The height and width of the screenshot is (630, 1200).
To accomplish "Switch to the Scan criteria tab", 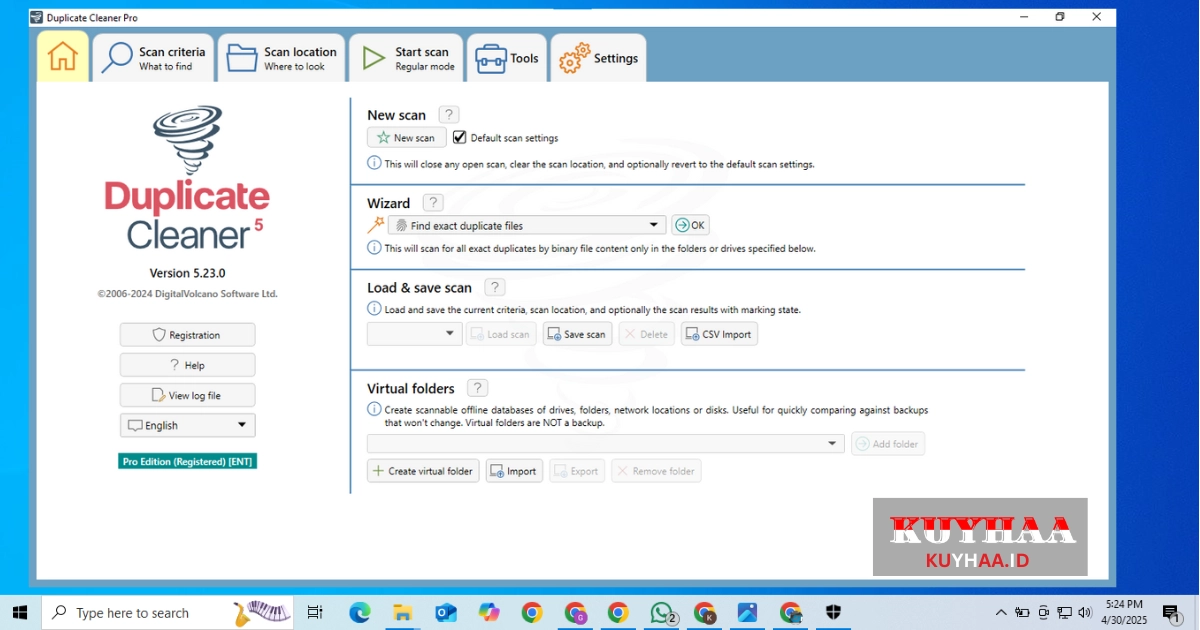I will pos(154,58).
